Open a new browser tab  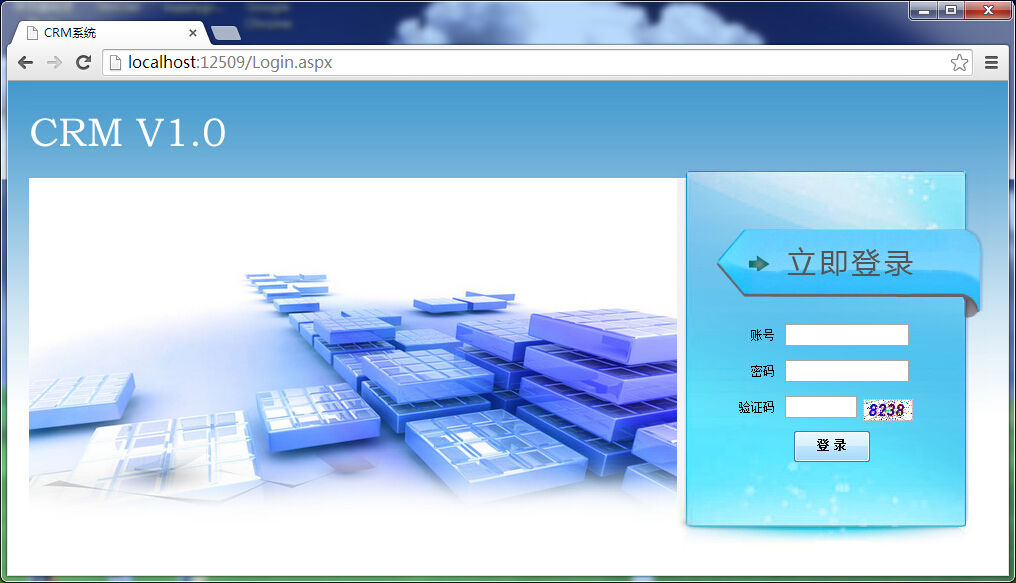pos(226,33)
